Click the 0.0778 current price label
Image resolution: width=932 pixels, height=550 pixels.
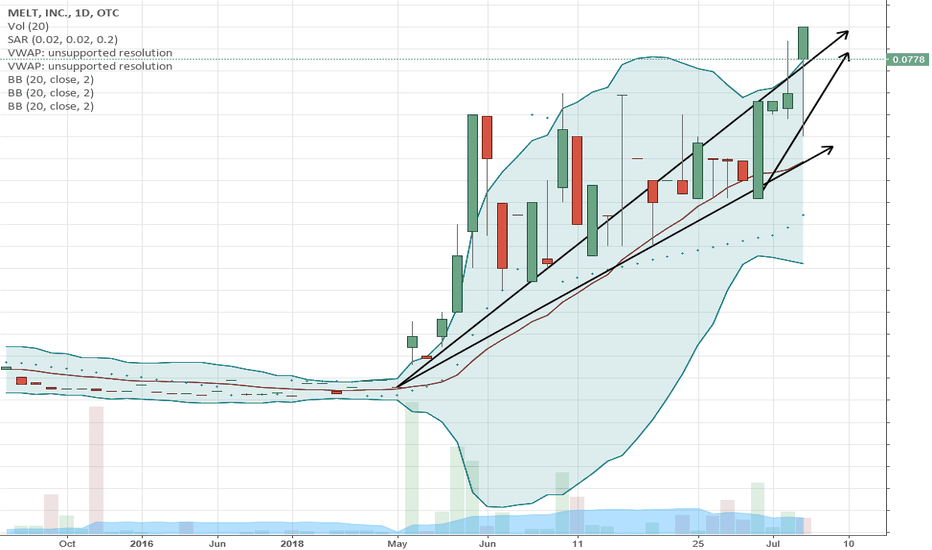(x=906, y=59)
